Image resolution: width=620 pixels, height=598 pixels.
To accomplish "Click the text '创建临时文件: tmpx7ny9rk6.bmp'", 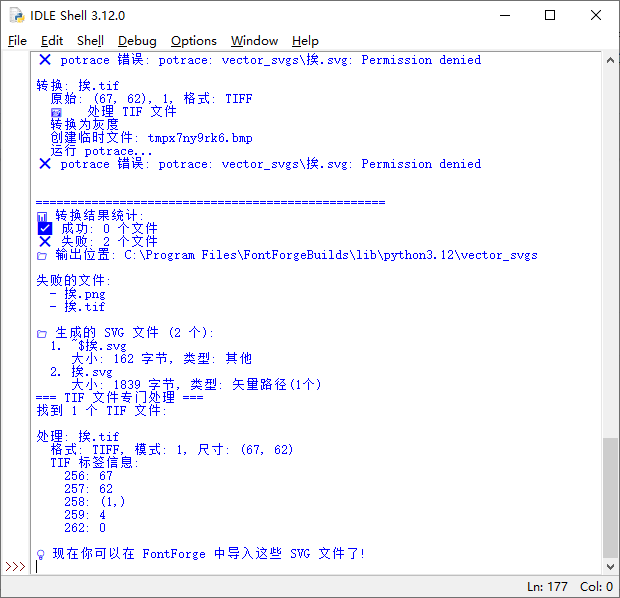I will pos(151,138).
